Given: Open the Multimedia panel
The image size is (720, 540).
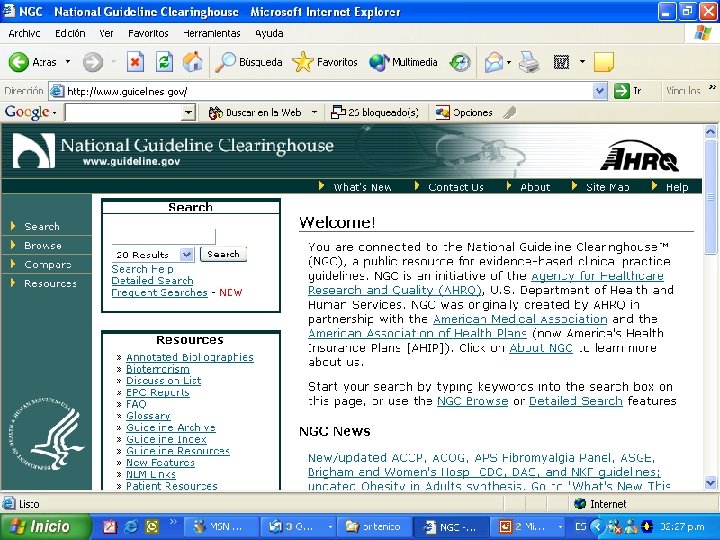Looking at the screenshot, I should (x=403, y=62).
